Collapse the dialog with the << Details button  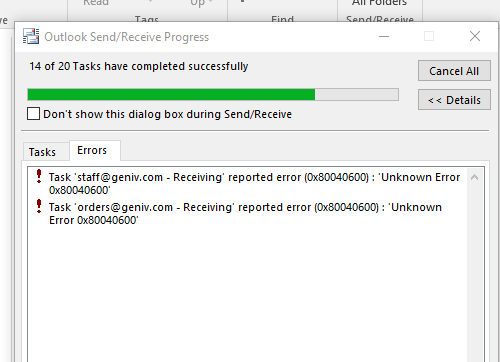454,100
